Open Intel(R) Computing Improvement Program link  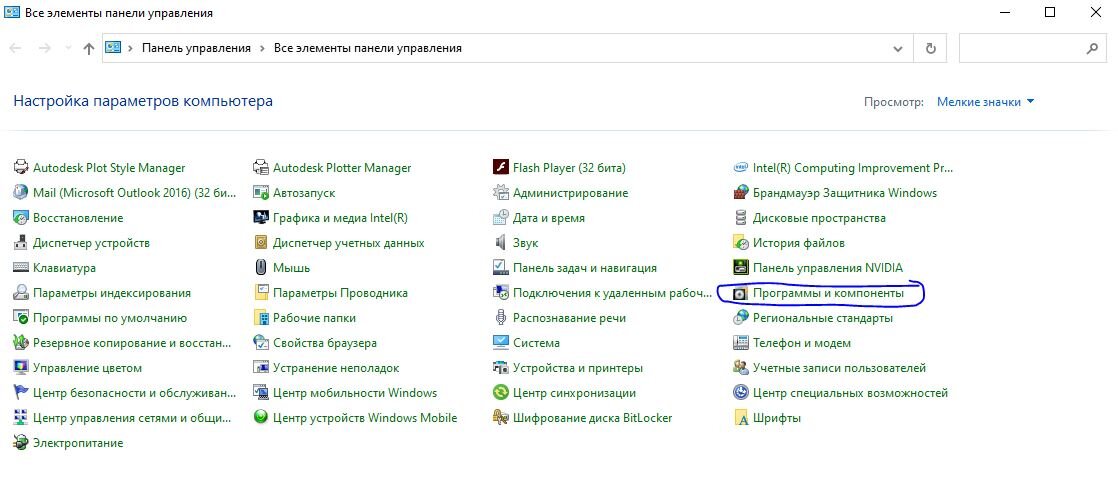click(x=853, y=168)
